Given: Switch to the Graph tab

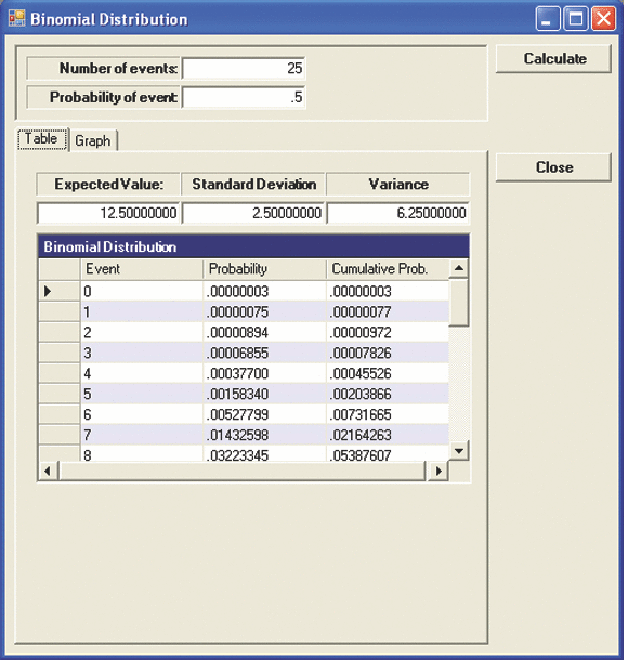Looking at the screenshot, I should [x=93, y=141].
